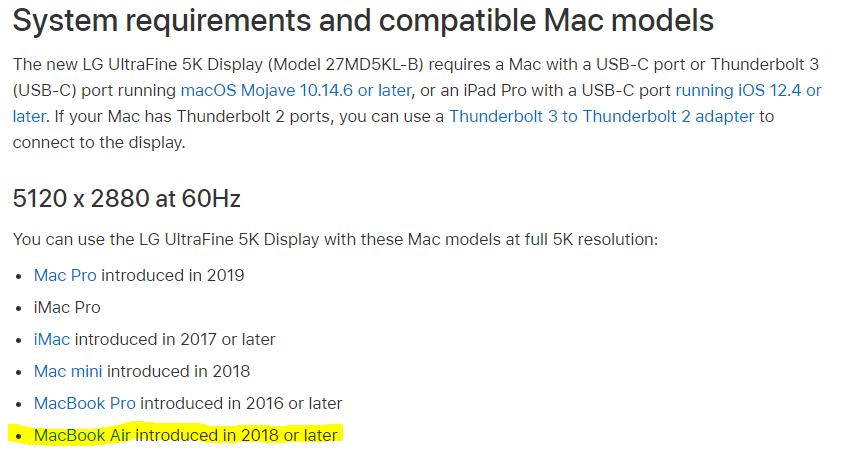Follow the running iOS 12.4 link
The width and height of the screenshot is (847, 459).
tap(749, 90)
